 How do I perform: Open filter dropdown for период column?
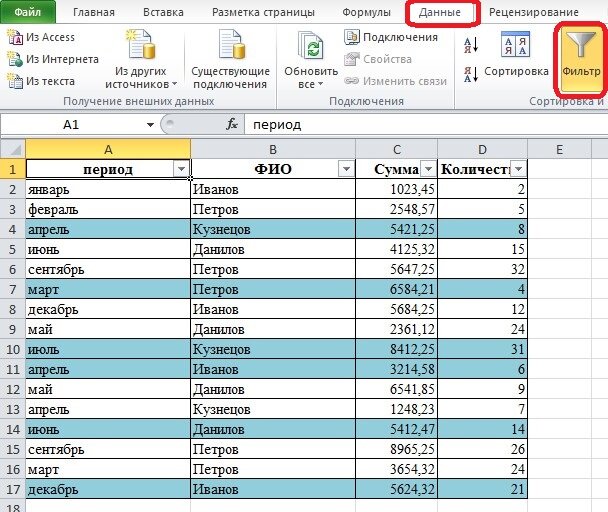[181, 170]
